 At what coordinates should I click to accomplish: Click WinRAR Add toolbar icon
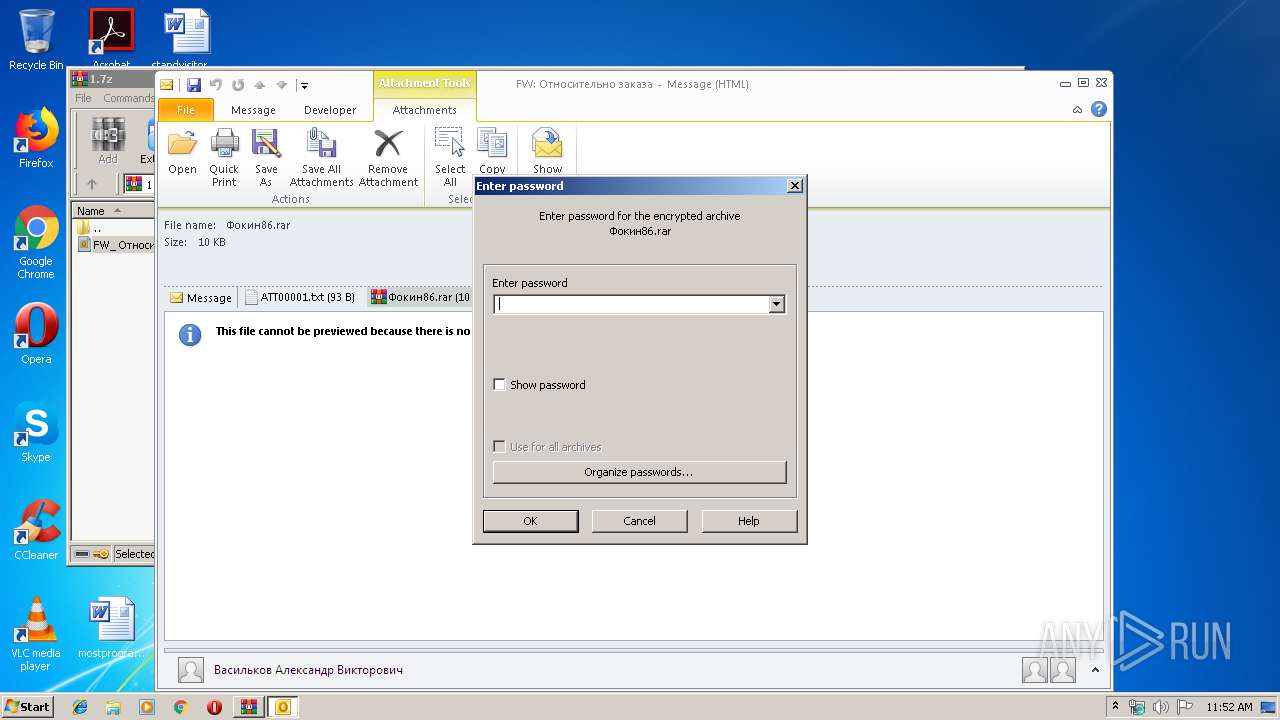tap(107, 141)
